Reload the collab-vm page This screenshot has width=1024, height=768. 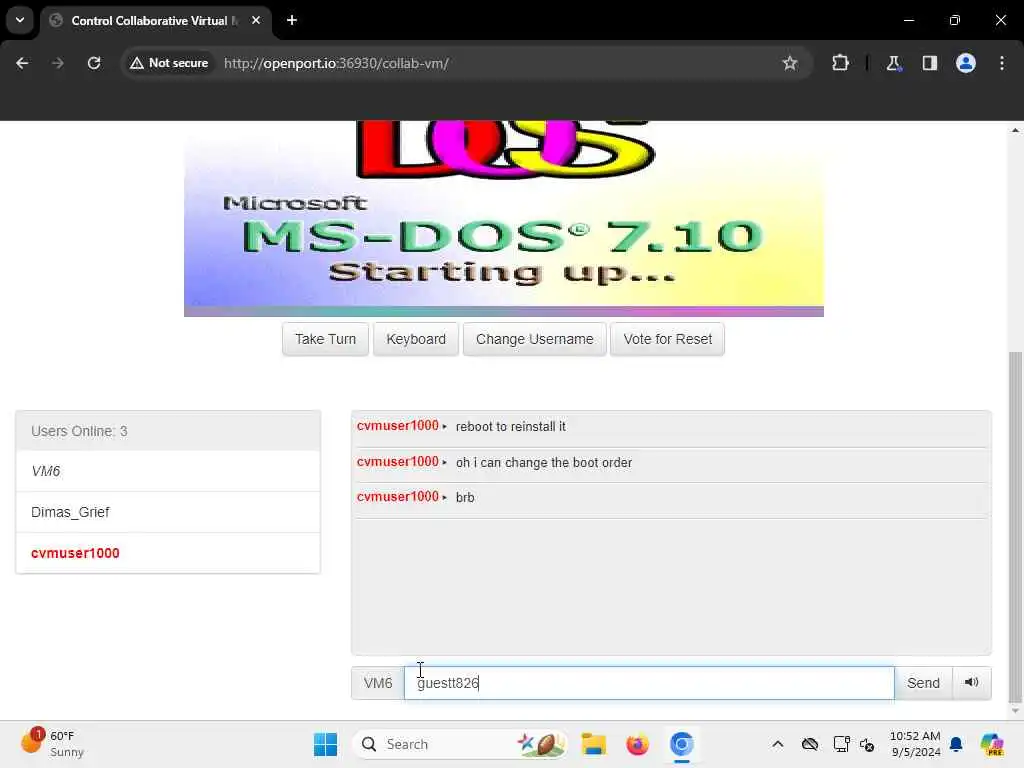94,63
